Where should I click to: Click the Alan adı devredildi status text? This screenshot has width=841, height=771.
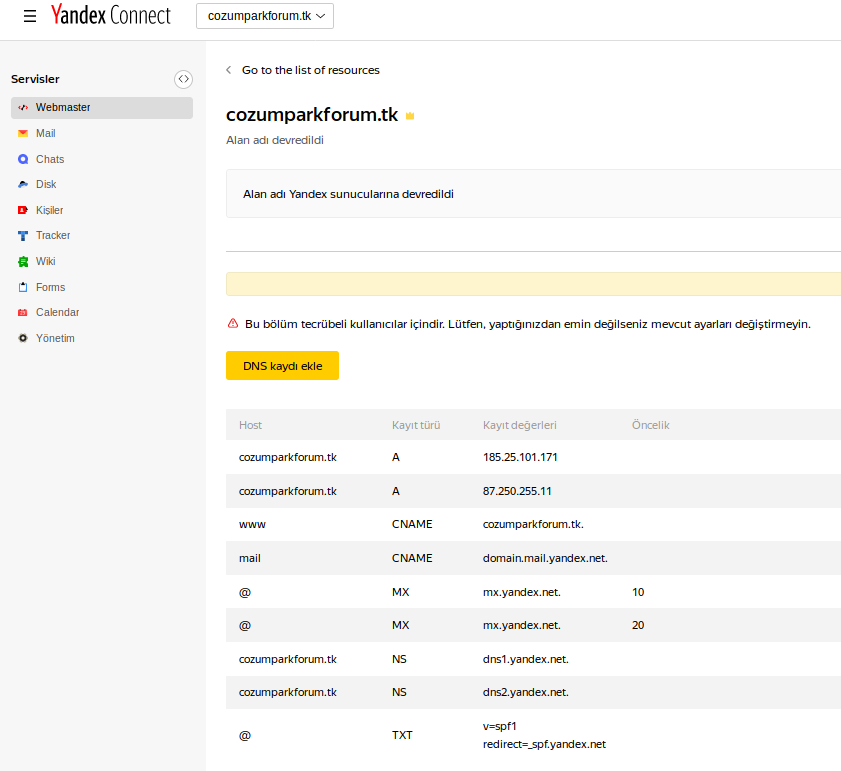[x=275, y=141]
